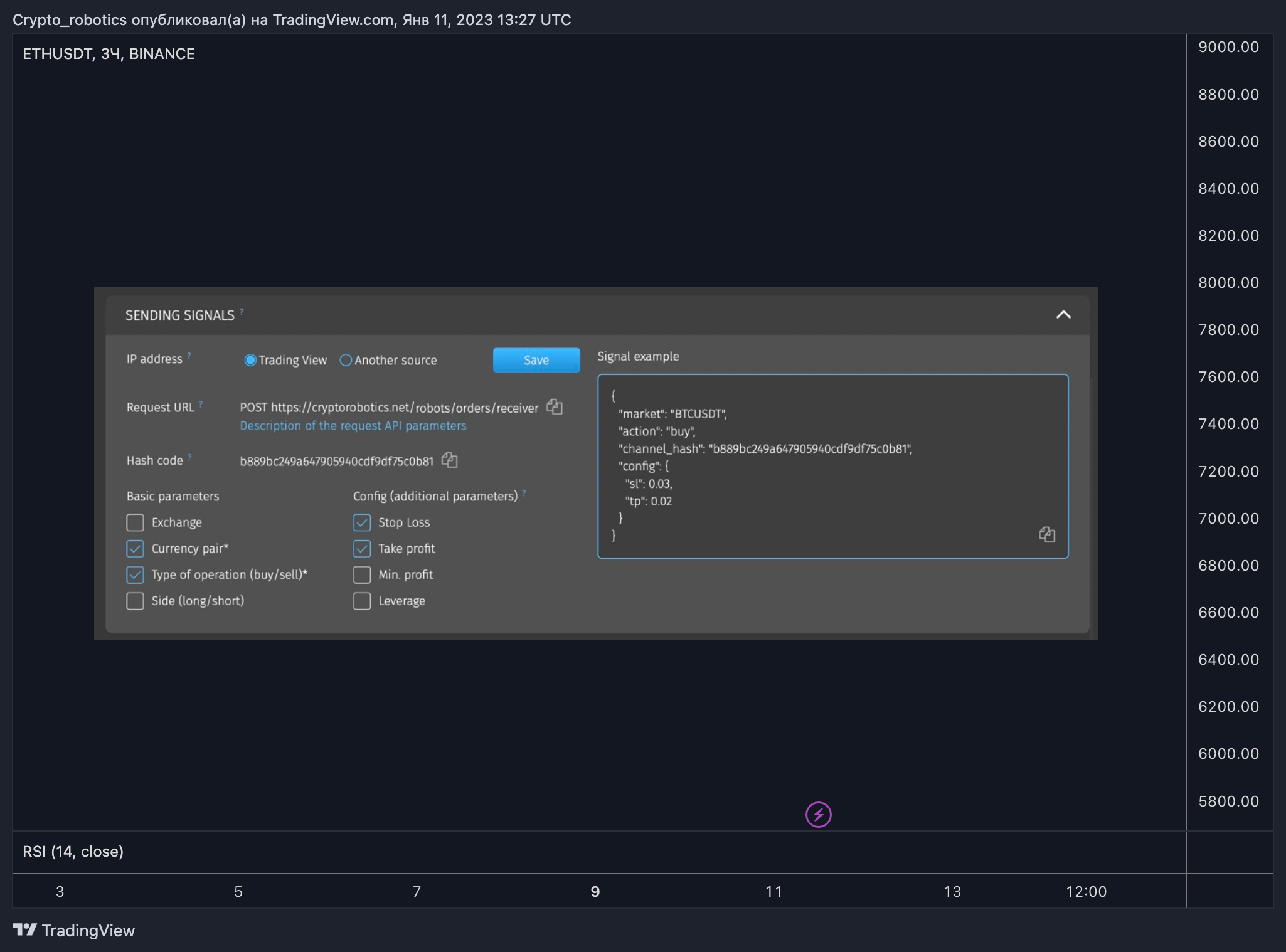
Task: Click the Crypto_robotics publication header text
Action: click(292, 19)
